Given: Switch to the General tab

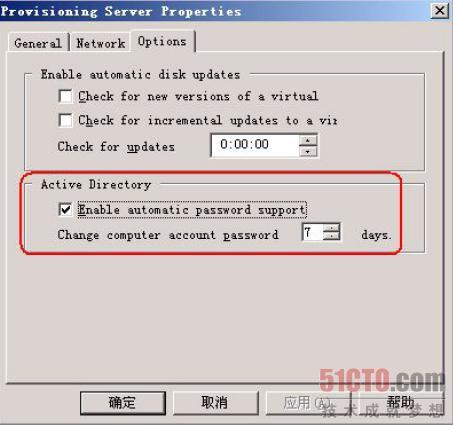Looking at the screenshot, I should (39, 43).
